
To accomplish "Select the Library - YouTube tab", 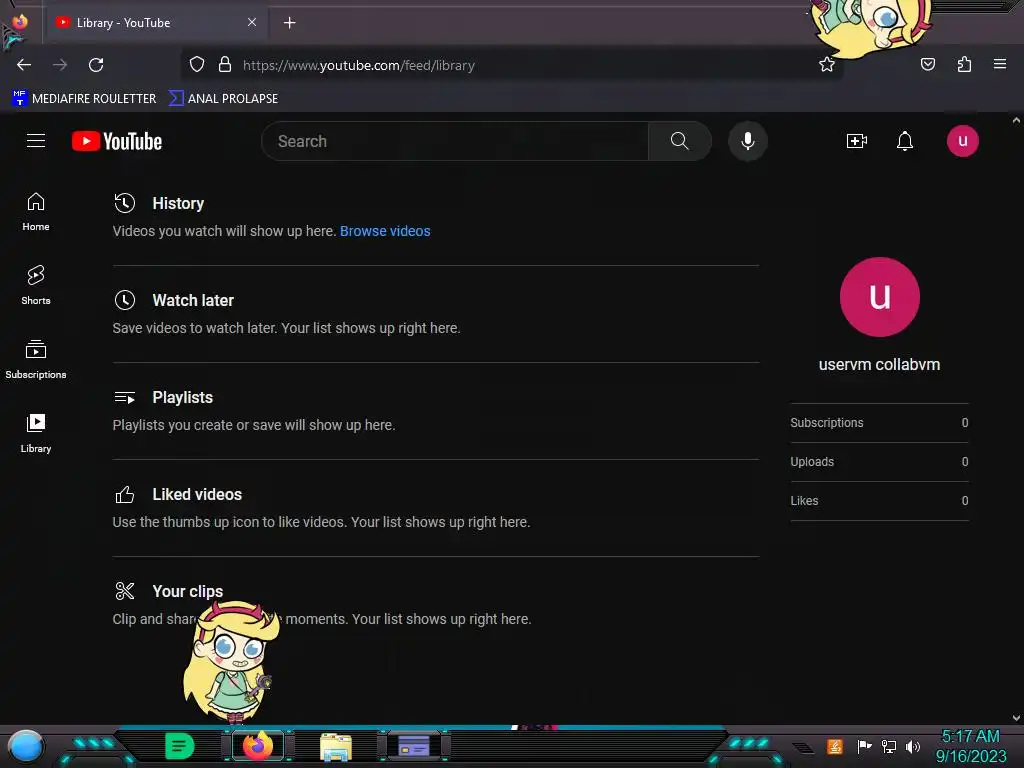I will pos(157,23).
